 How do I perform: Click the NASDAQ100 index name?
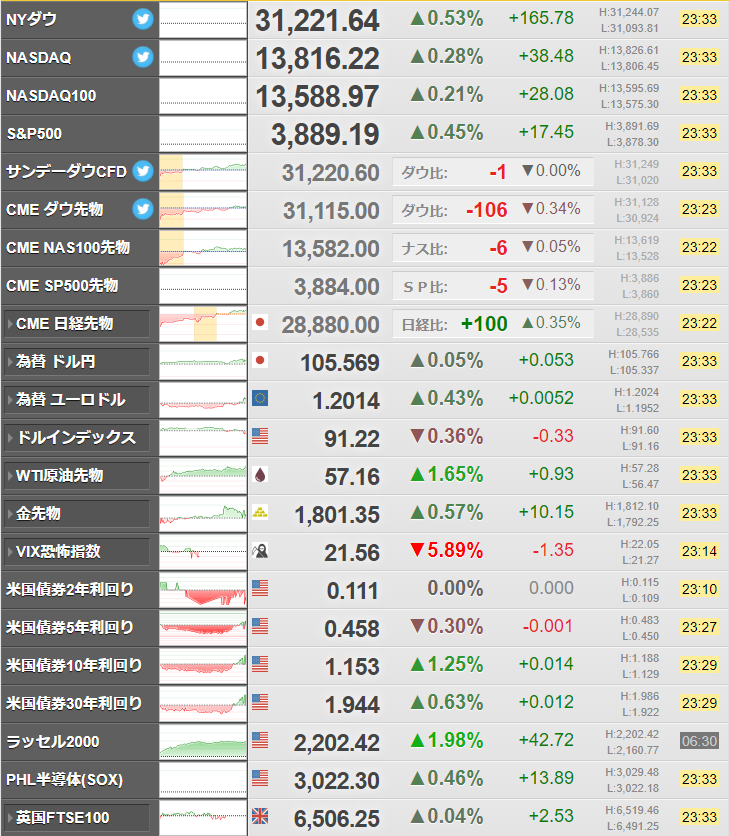(x=51, y=95)
